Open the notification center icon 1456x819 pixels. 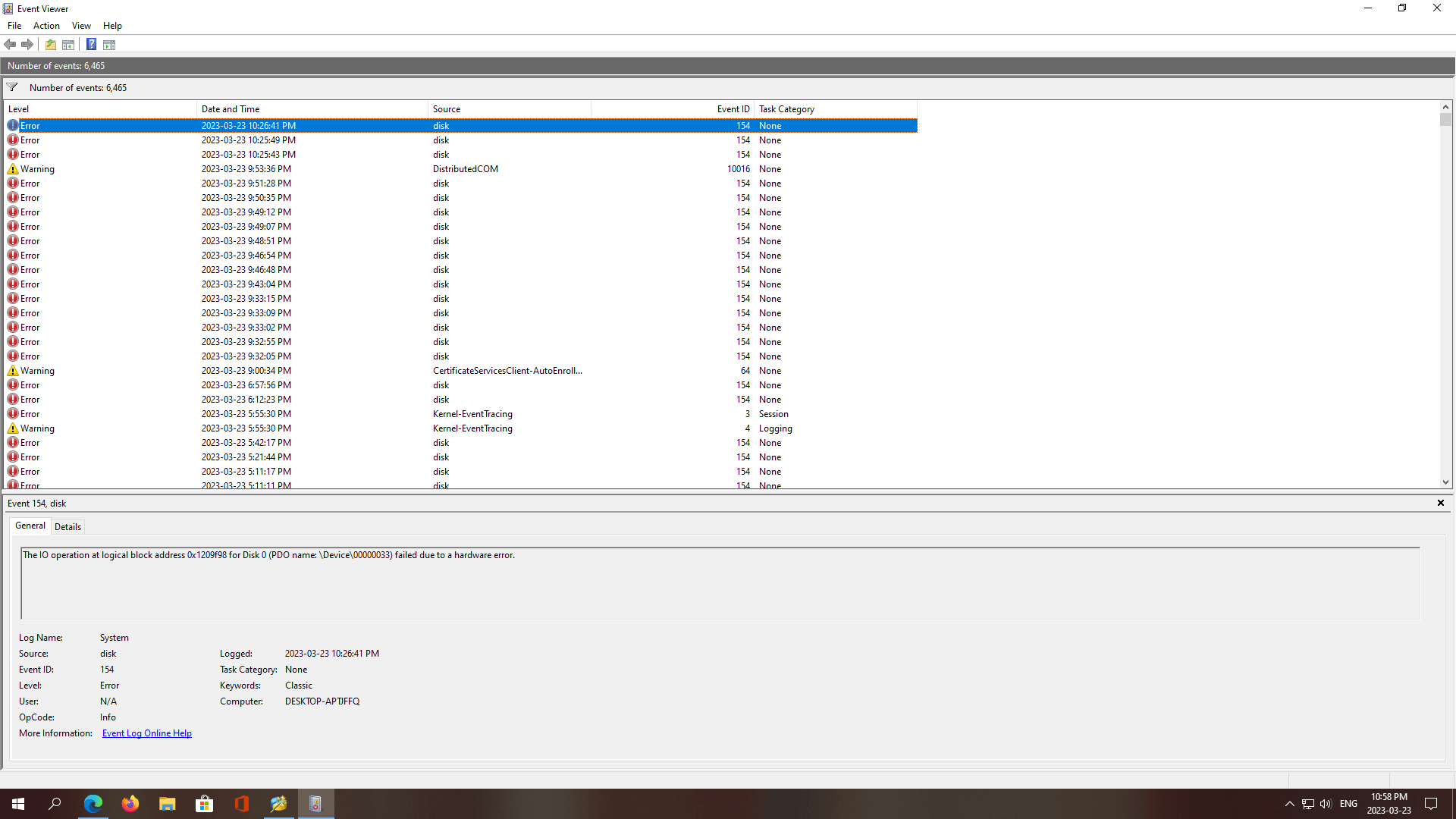tap(1431, 804)
